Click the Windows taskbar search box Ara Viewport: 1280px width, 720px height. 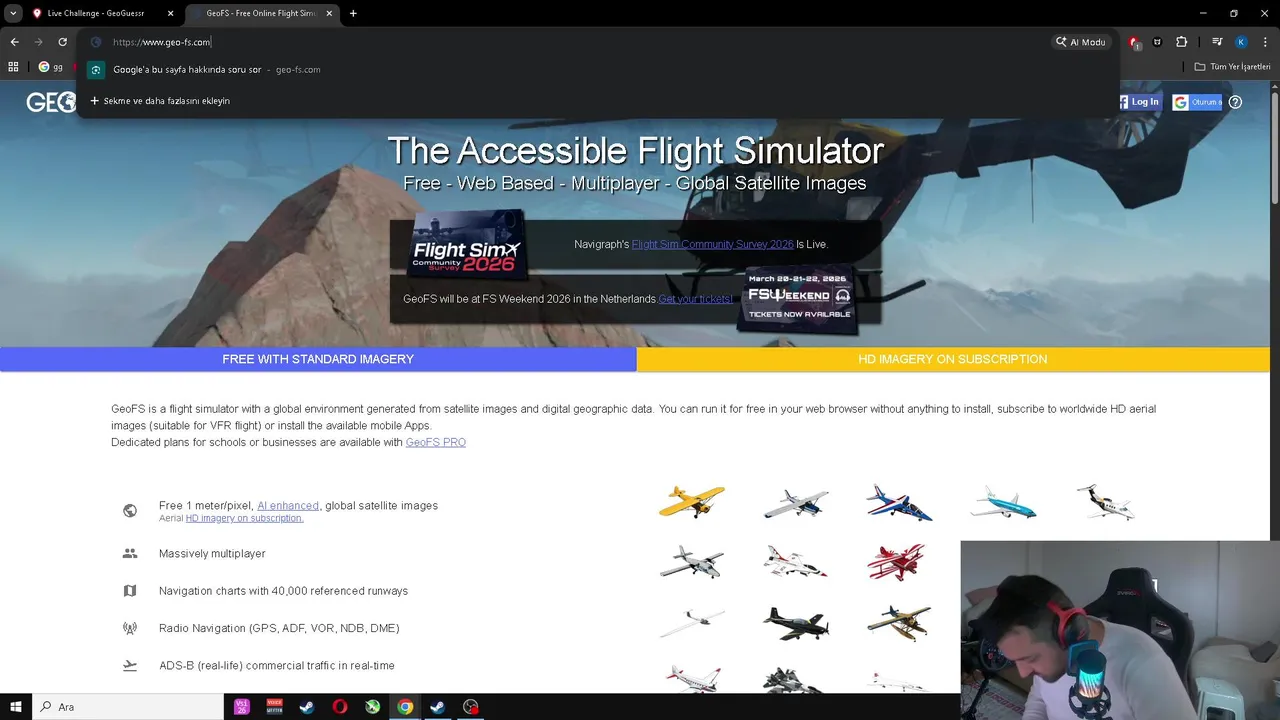(x=130, y=707)
